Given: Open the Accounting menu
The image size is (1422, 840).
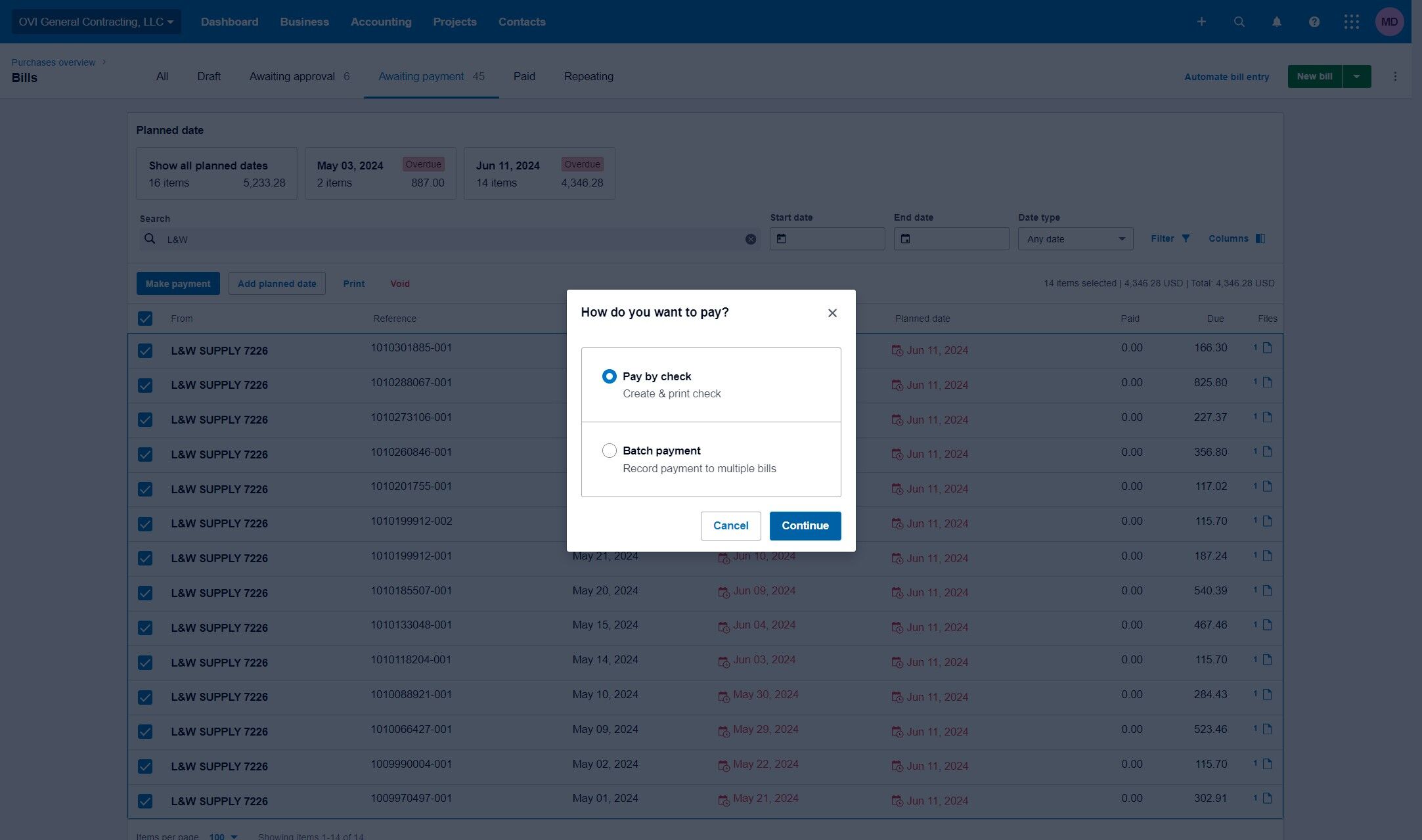Looking at the screenshot, I should [x=381, y=22].
